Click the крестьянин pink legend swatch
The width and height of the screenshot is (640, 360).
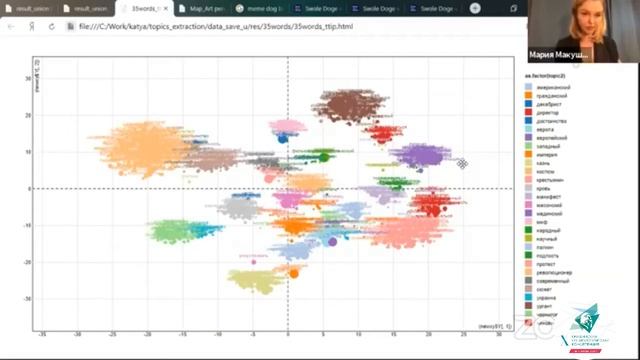[528, 180]
